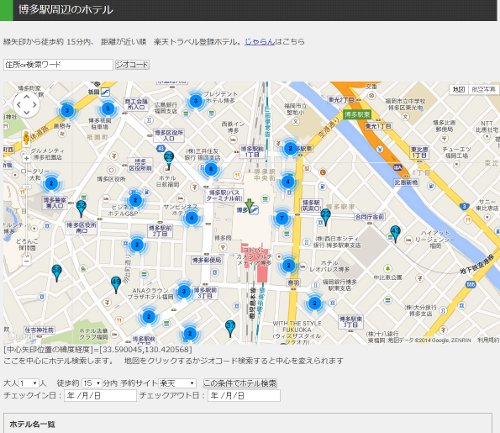
Task: Click the ハイアットリージェンシー福岡 hotel icon
Action: [x=409, y=240]
